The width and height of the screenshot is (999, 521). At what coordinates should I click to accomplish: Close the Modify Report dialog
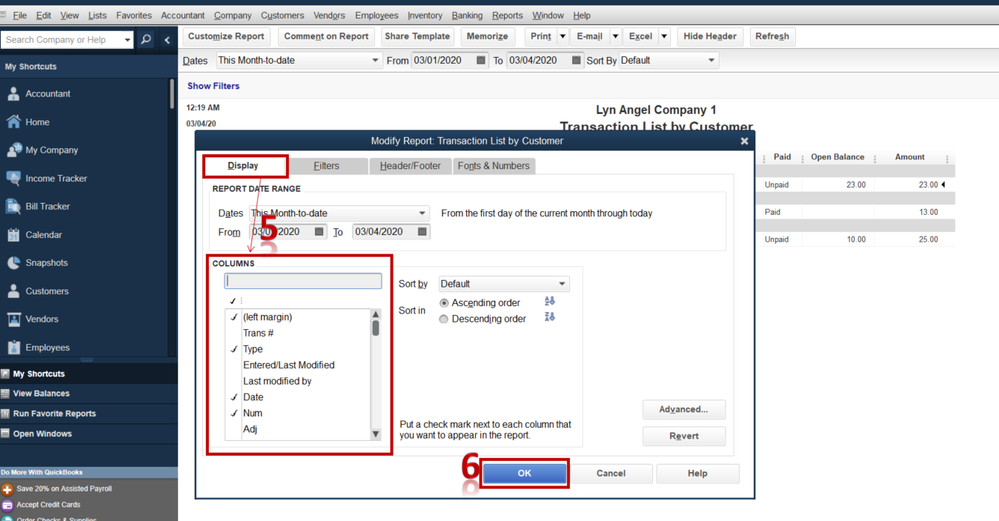pos(744,141)
